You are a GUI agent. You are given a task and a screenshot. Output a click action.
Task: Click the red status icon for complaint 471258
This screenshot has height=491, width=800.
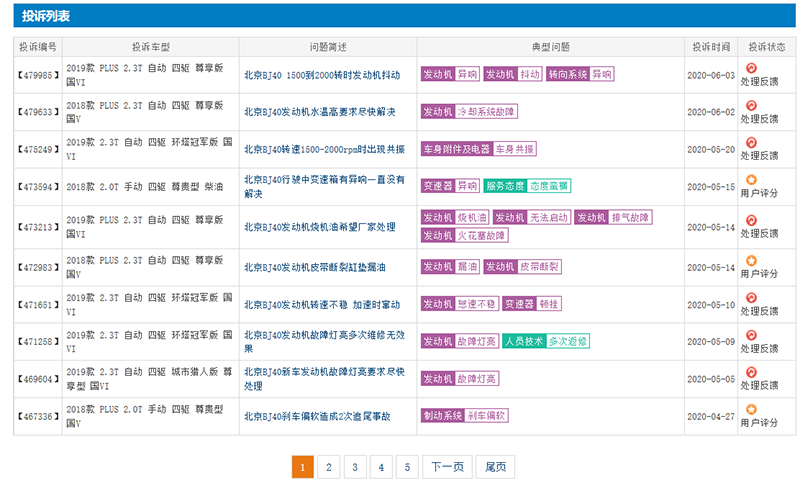click(x=751, y=335)
